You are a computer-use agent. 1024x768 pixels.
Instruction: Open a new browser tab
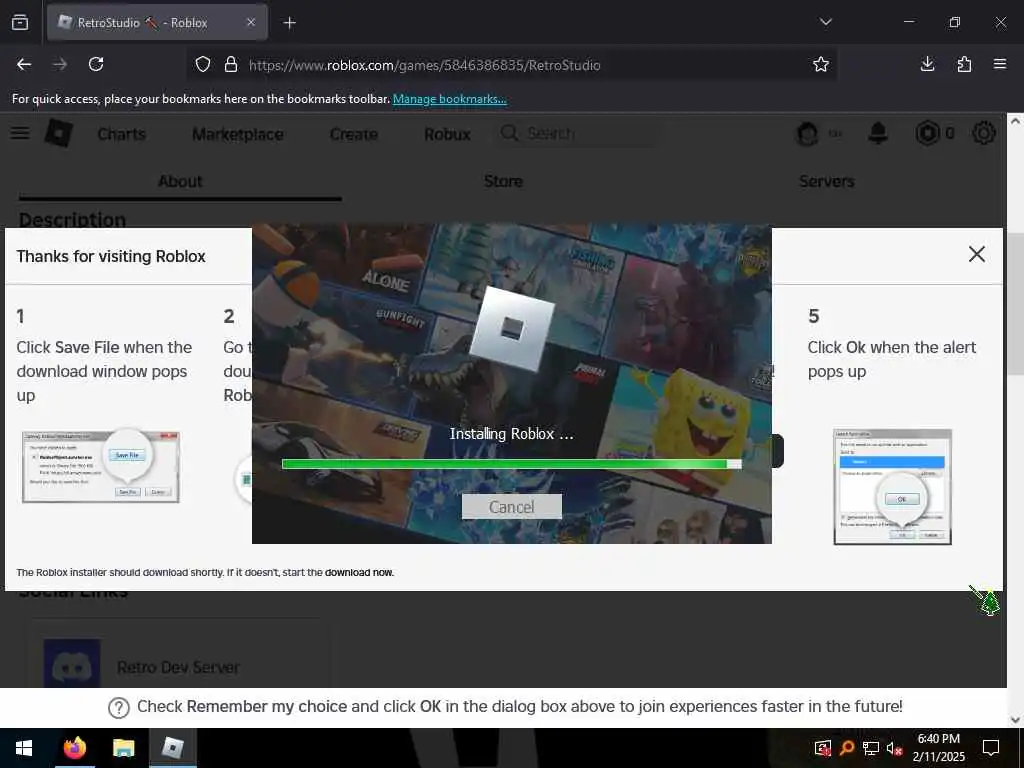(x=289, y=23)
